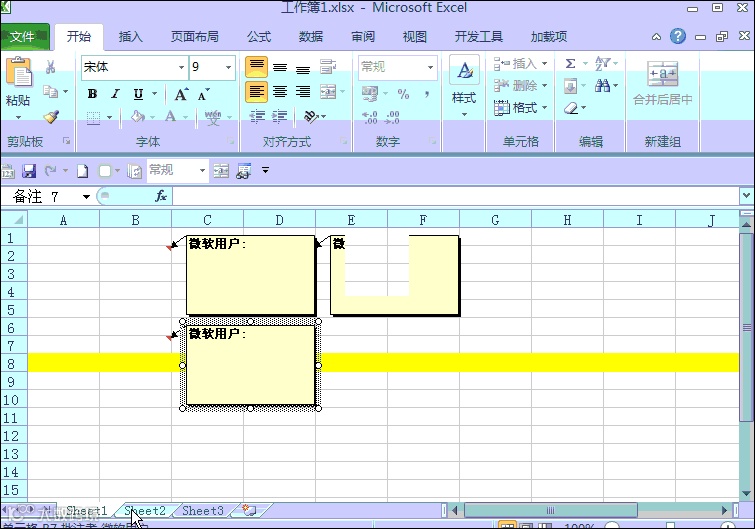Click the Help question mark icon

tap(677, 36)
